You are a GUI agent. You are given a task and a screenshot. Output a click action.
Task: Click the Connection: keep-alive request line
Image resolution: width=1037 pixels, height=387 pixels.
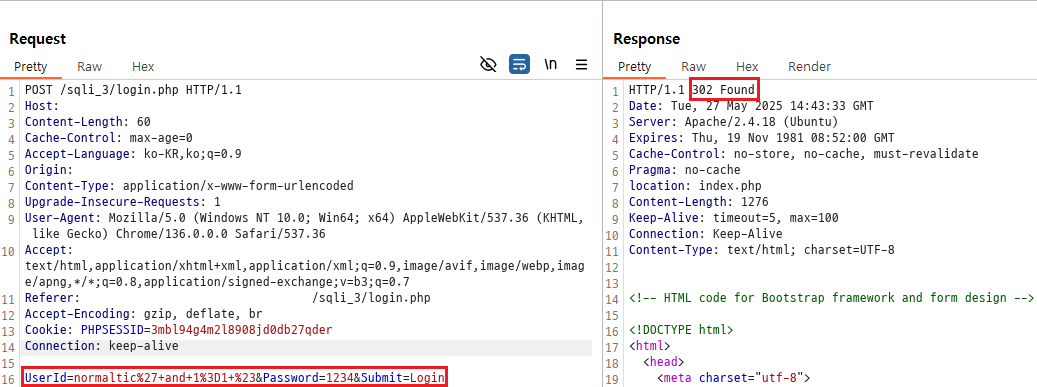(101, 346)
